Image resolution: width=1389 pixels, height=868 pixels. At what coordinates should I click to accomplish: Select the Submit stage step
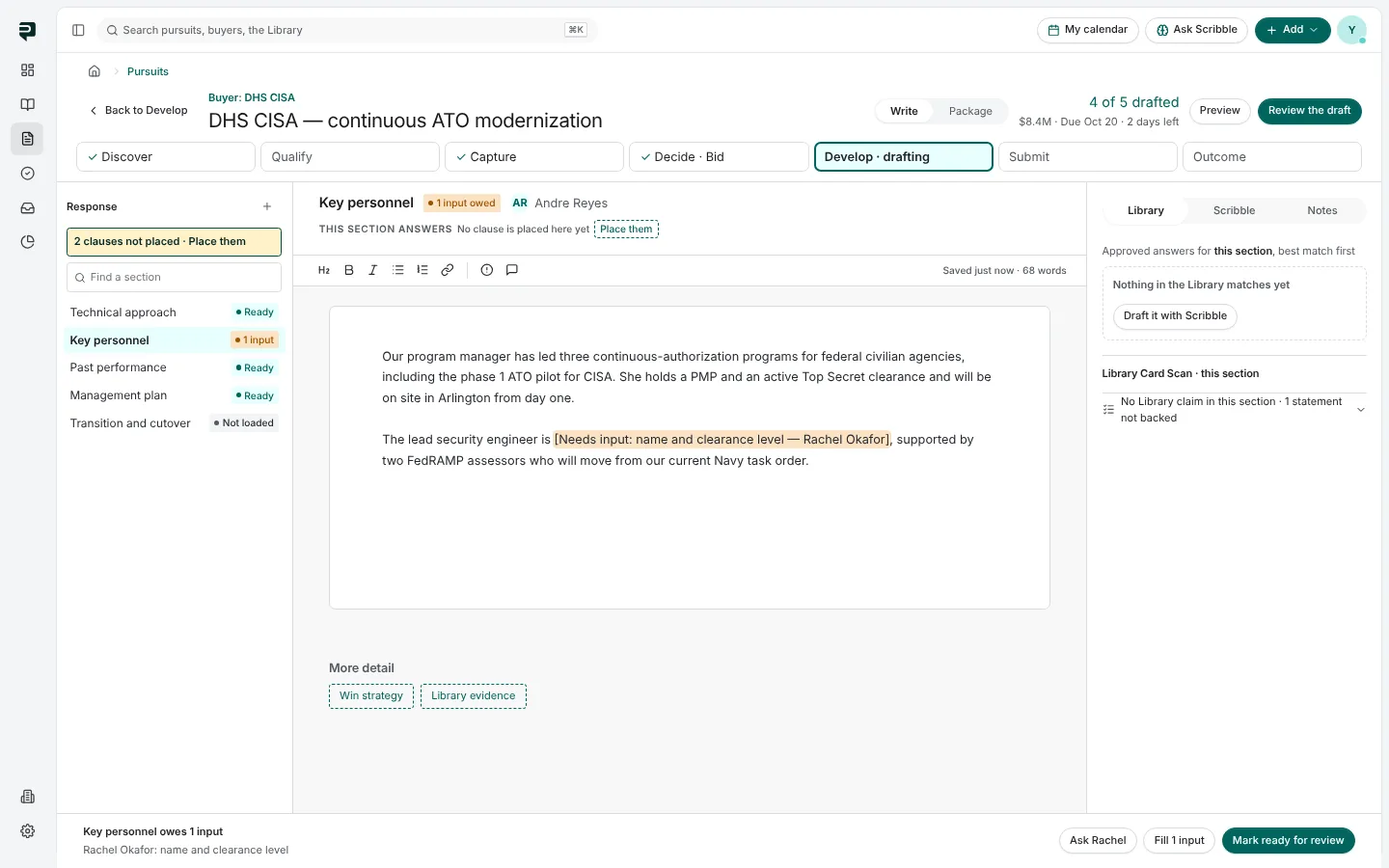click(x=1087, y=156)
